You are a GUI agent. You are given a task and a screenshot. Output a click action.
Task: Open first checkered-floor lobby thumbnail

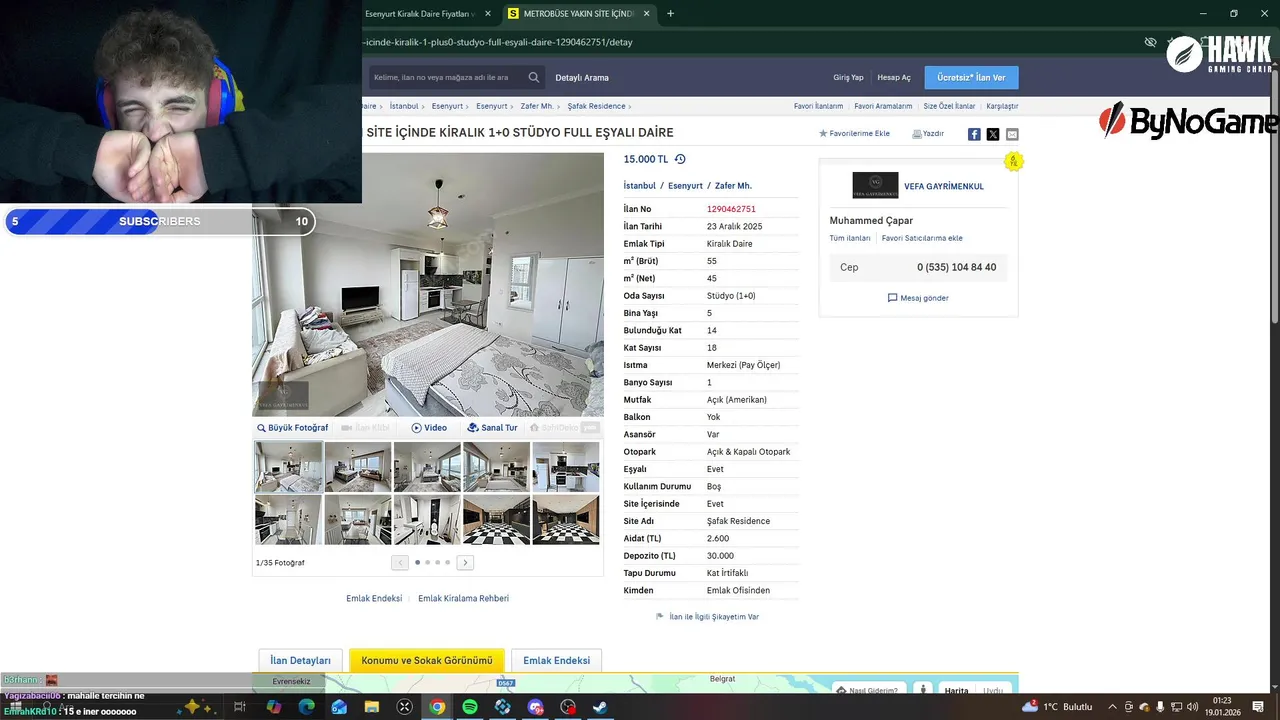496,519
